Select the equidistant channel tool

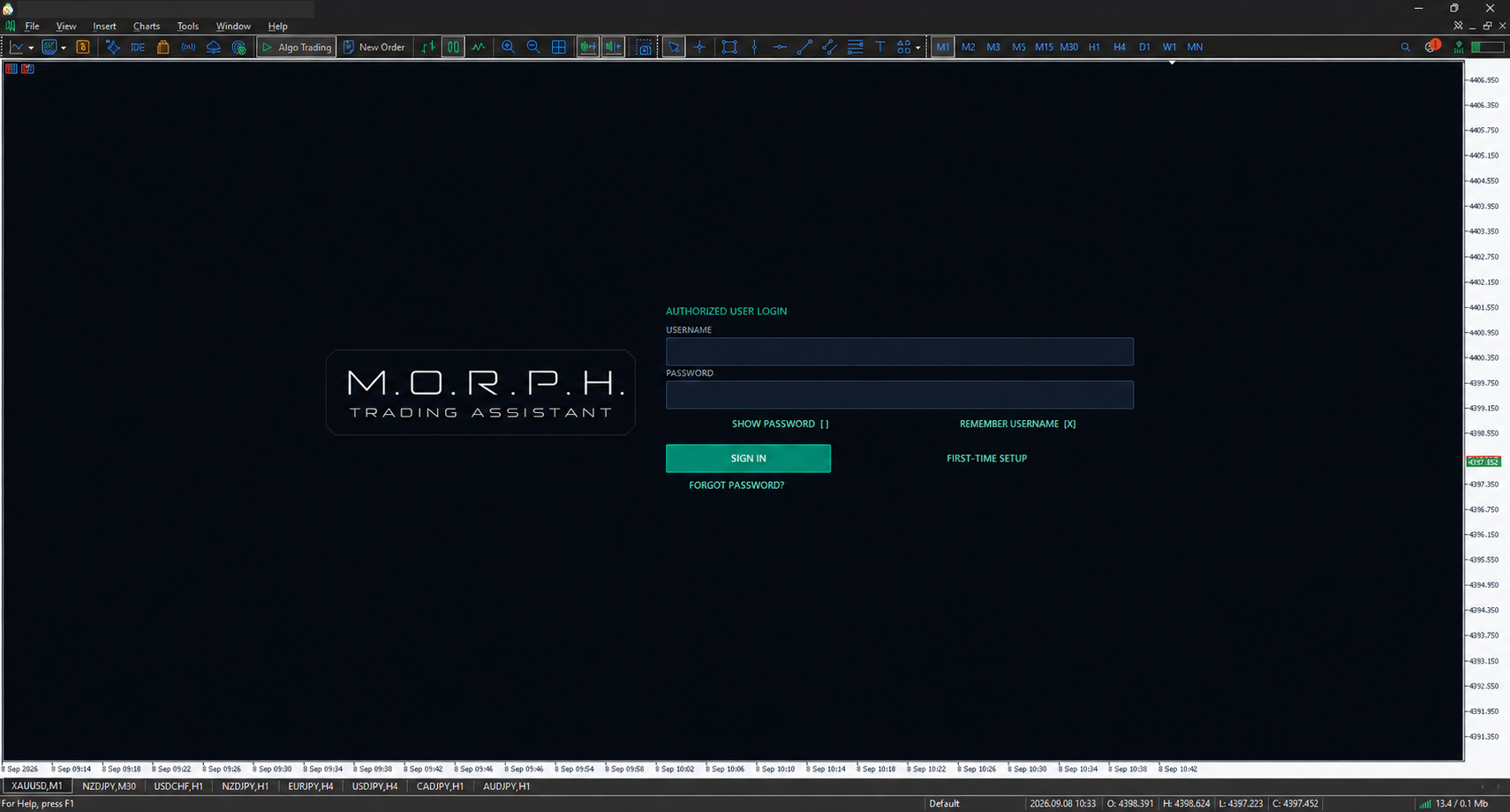[x=829, y=47]
